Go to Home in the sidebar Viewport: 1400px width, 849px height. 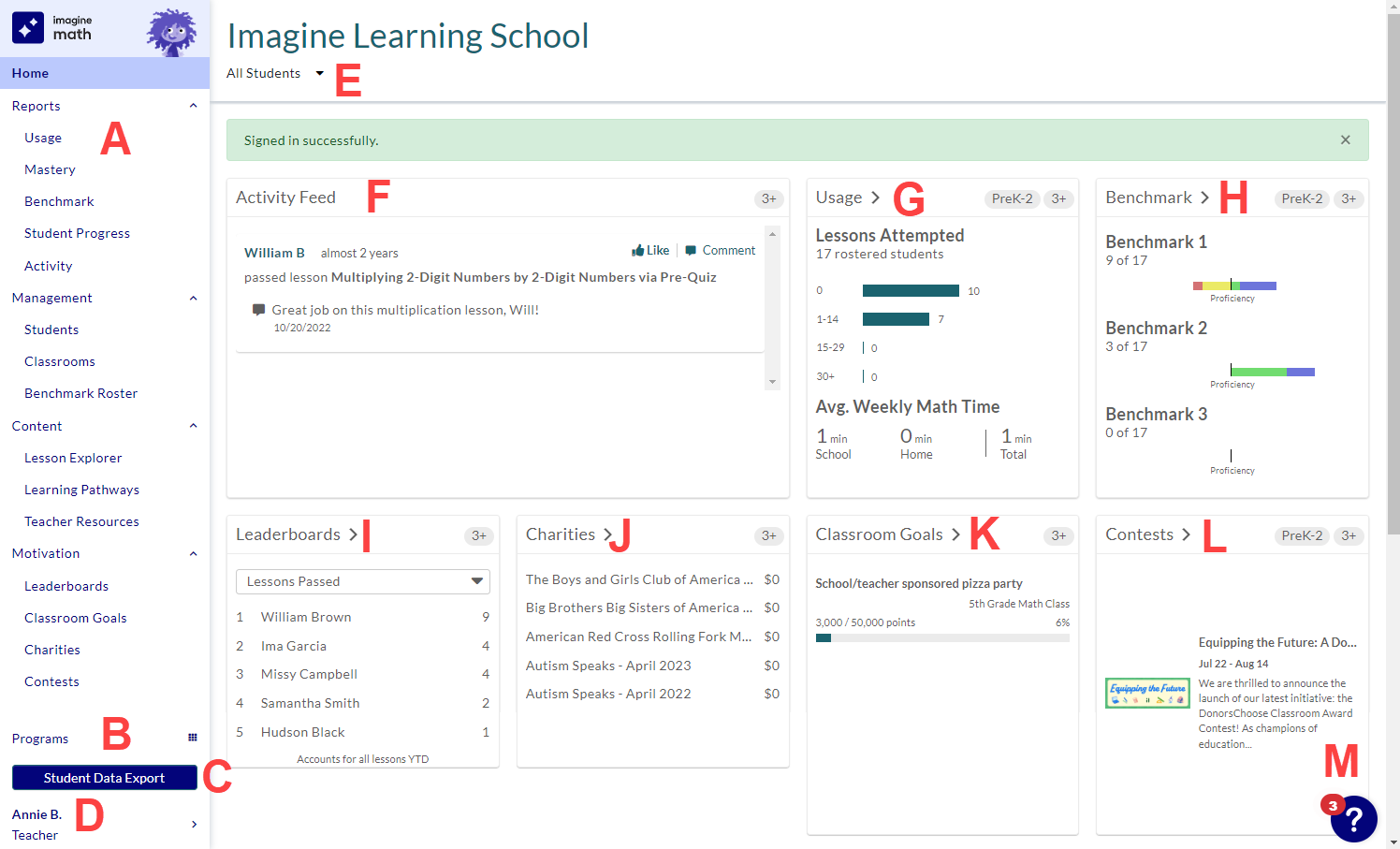(105, 73)
